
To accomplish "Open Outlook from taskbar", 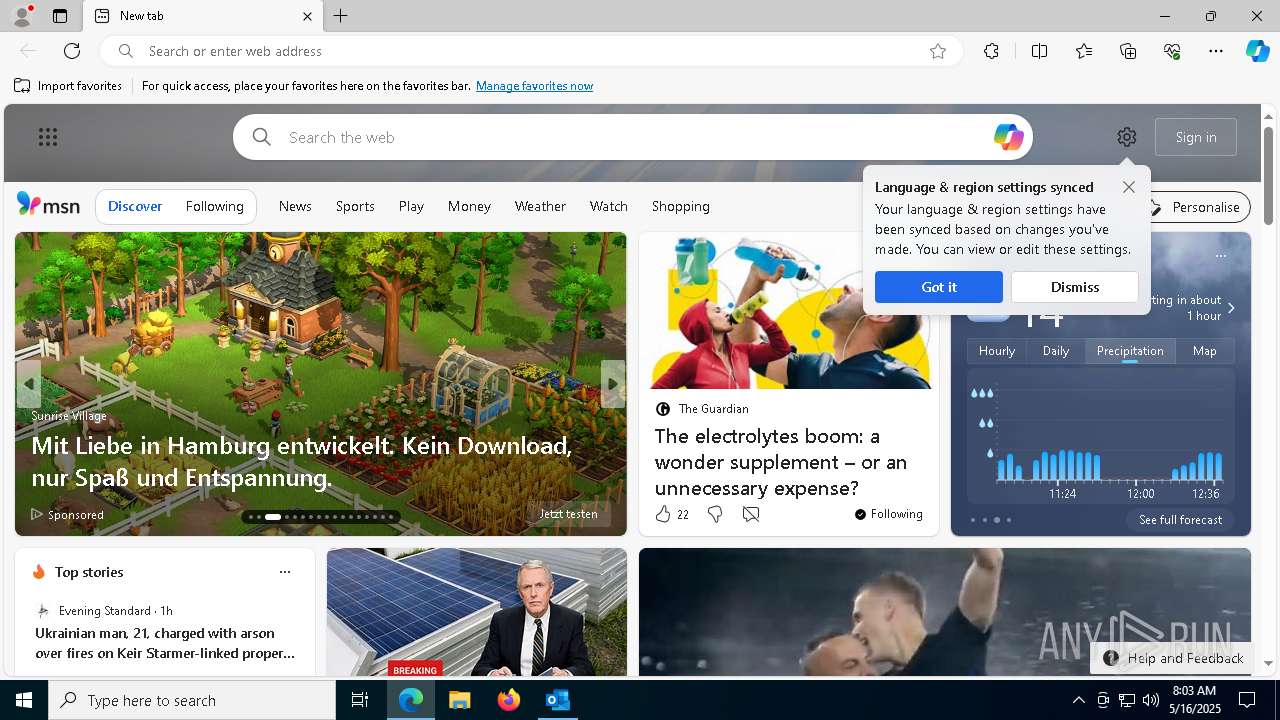I will tap(557, 700).
